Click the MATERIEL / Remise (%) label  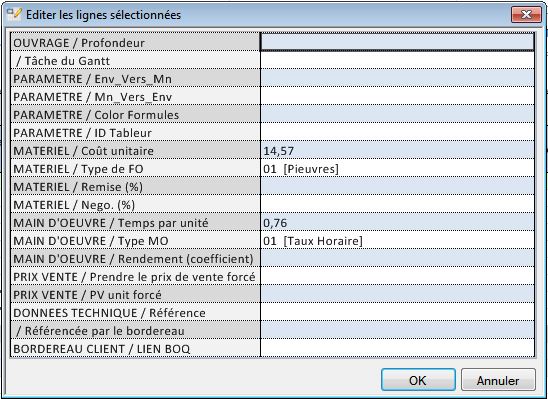pos(78,187)
